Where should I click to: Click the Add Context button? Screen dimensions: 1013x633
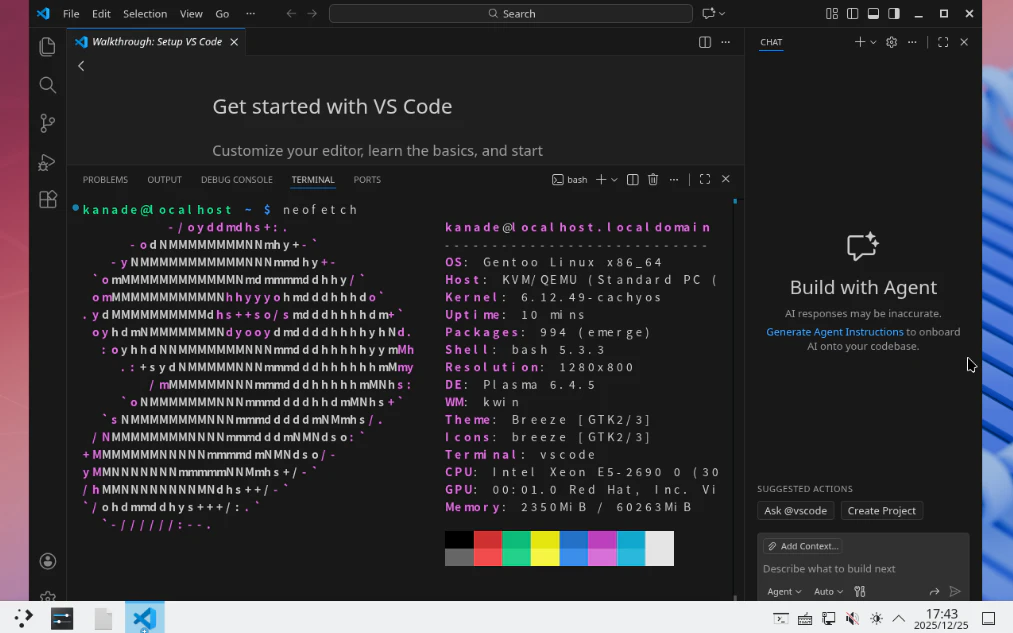tap(803, 546)
